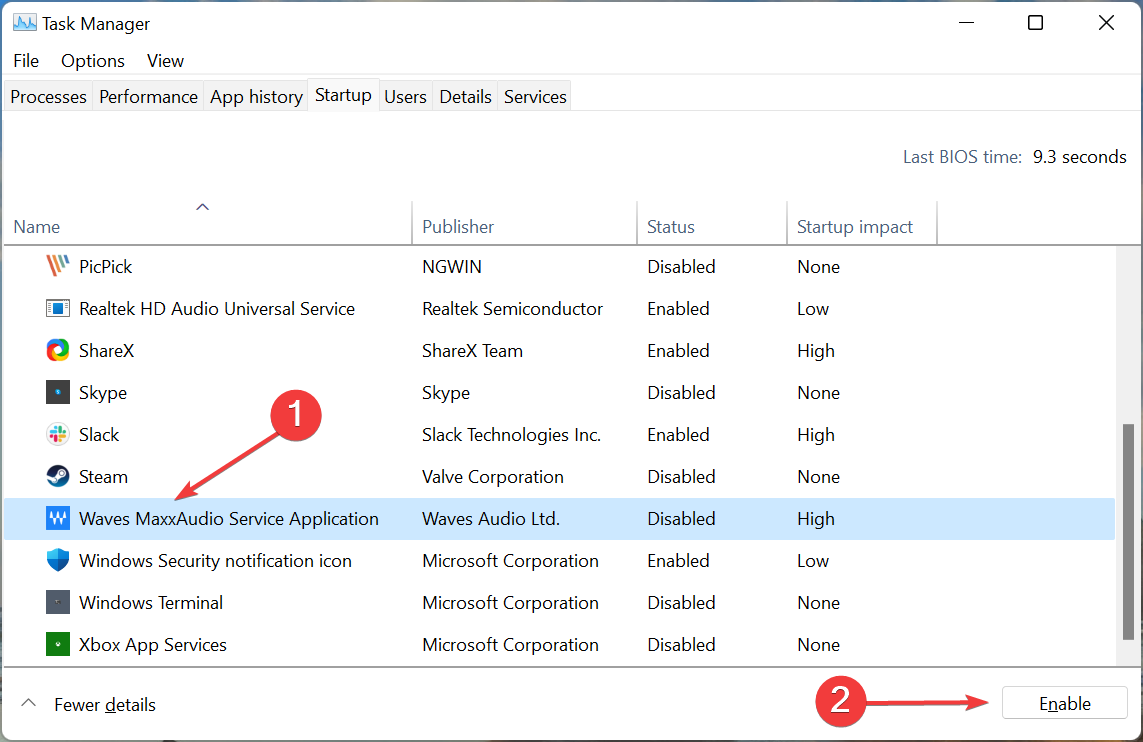Image resolution: width=1143 pixels, height=742 pixels.
Task: Open the Options menu
Action: (93, 60)
